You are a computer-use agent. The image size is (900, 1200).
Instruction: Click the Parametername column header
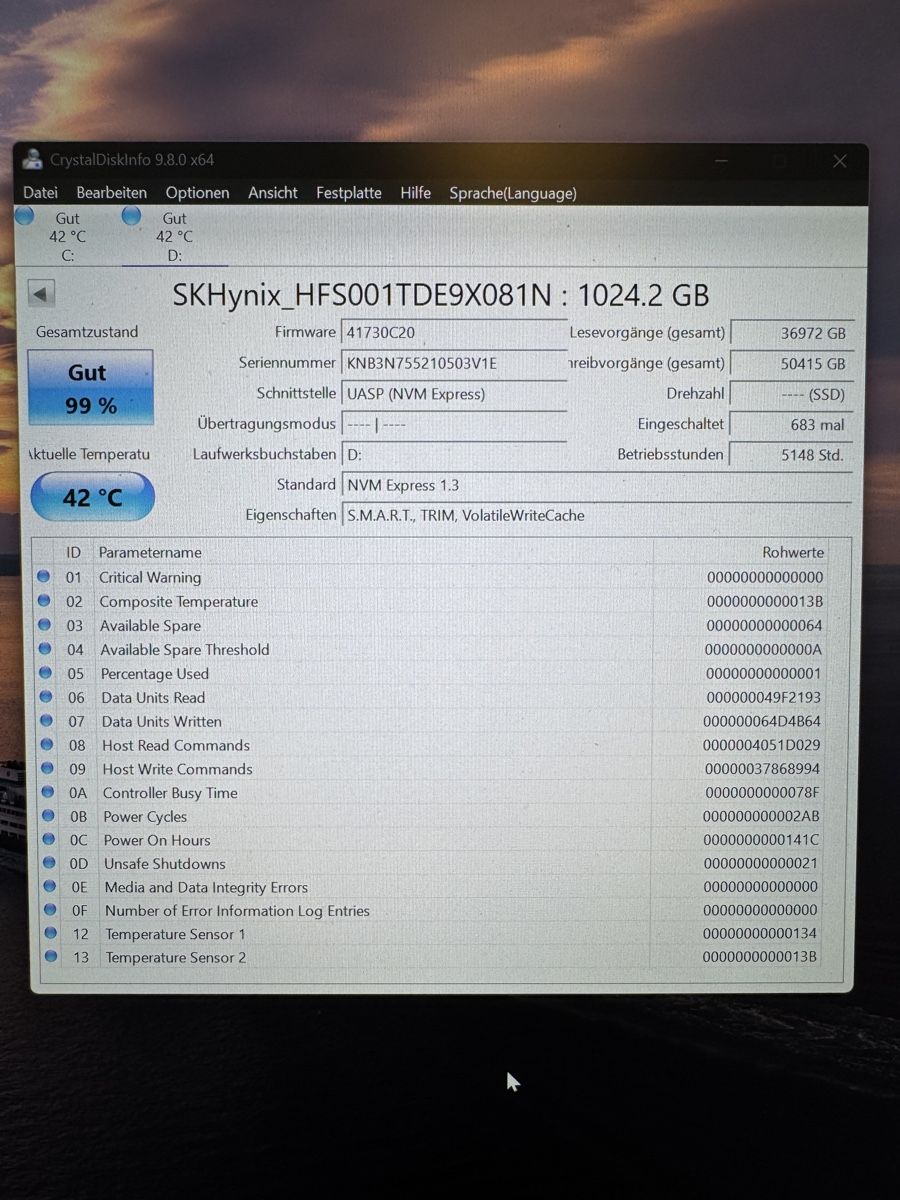coord(150,552)
